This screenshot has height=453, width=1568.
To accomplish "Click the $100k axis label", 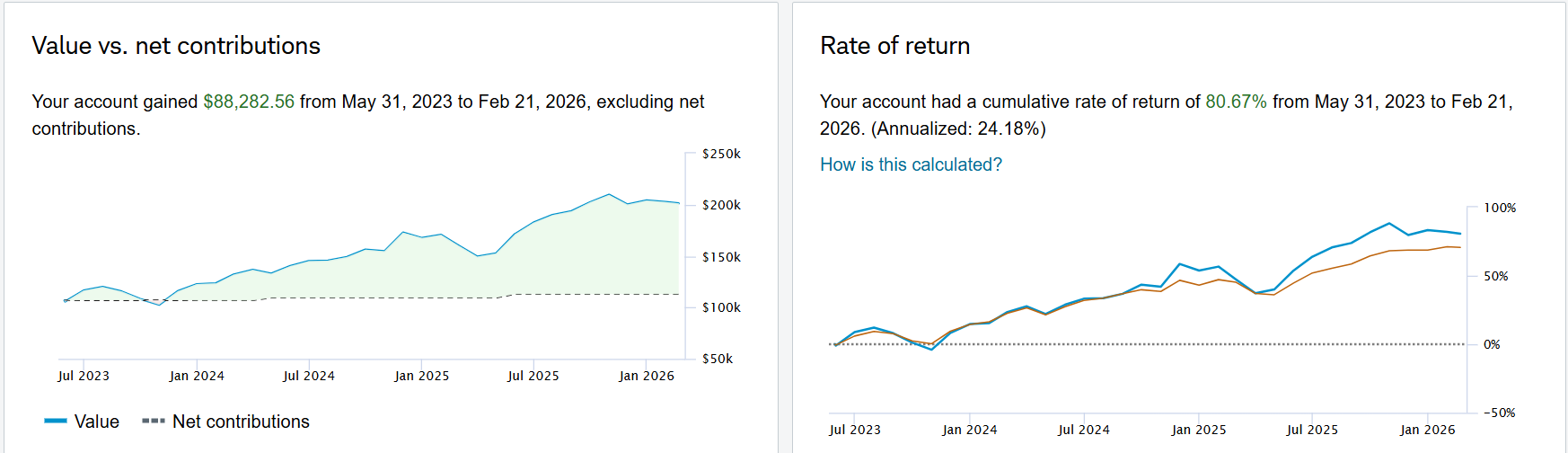I will (721, 307).
